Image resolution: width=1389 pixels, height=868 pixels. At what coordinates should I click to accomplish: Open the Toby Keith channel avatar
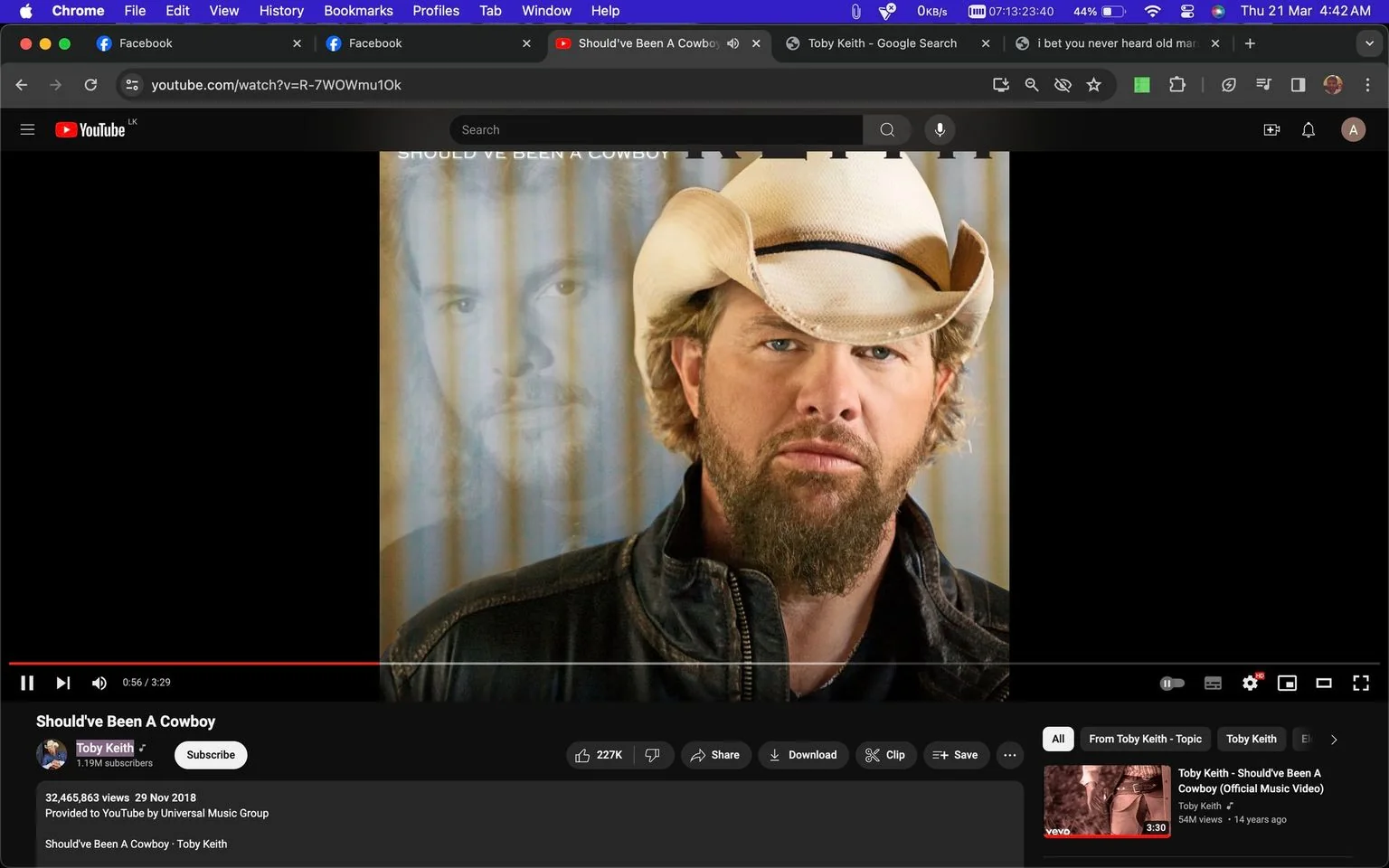tap(52, 754)
